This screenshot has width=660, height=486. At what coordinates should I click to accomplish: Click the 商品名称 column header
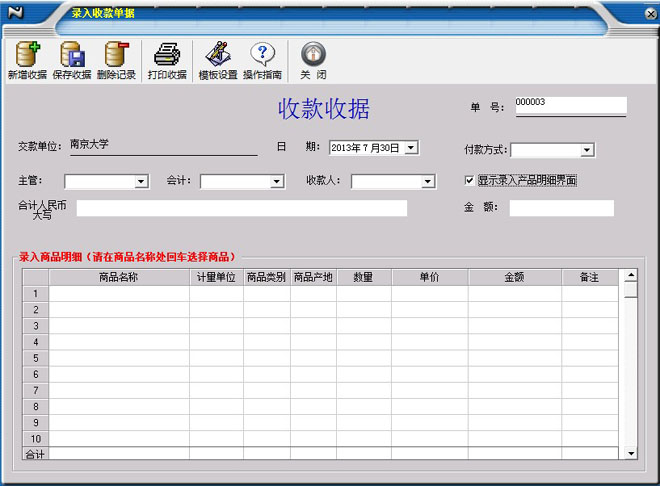coord(119,277)
